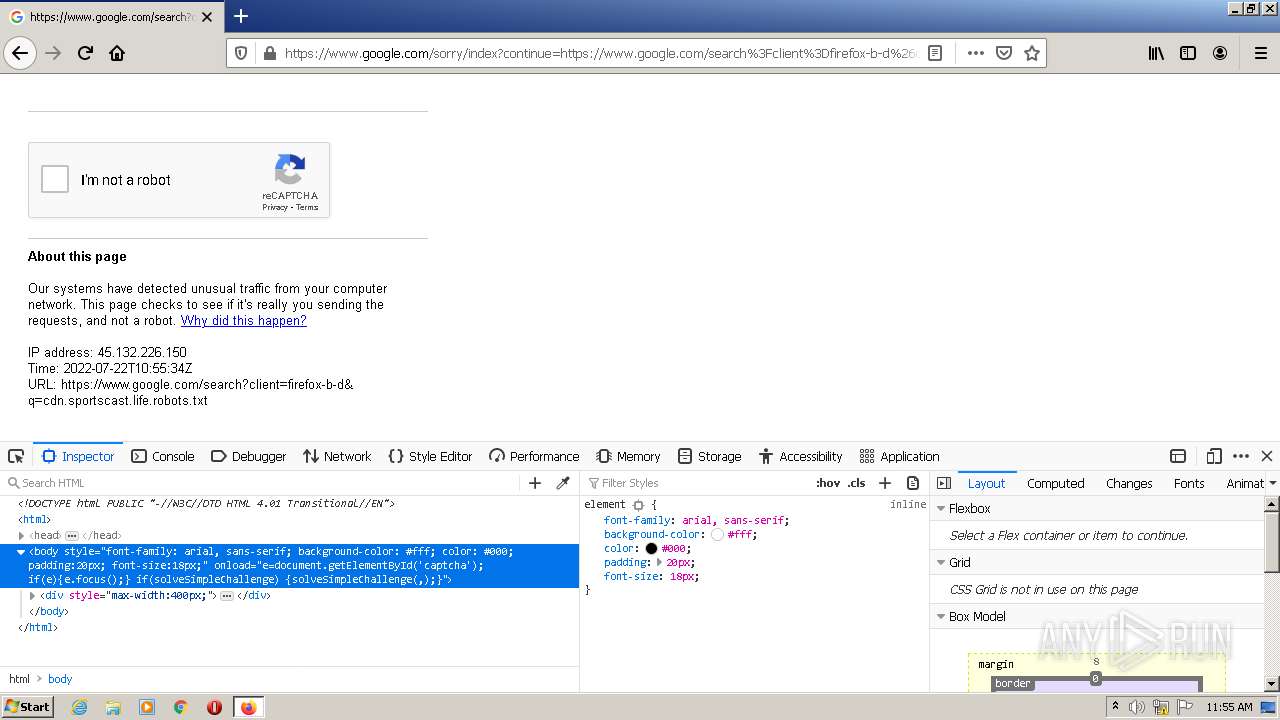The image size is (1280, 720).
Task: Show sidebars icon in toolbar
Action: click(1188, 53)
